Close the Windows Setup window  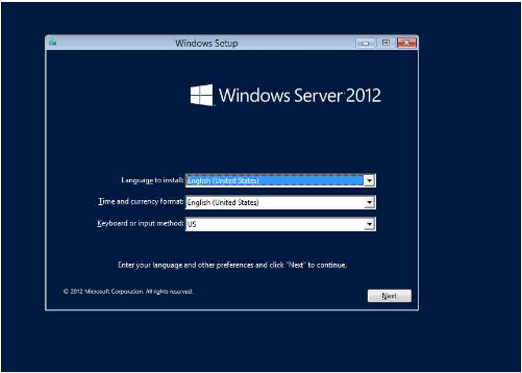407,43
